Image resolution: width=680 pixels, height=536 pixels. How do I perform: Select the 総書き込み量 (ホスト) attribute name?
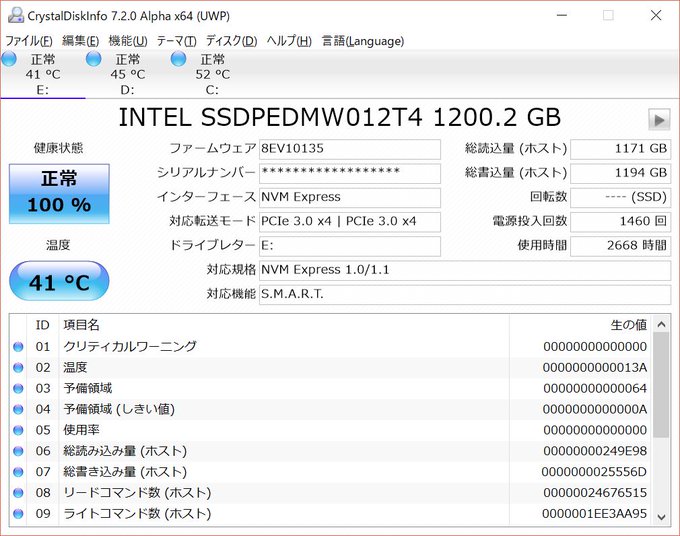125,472
